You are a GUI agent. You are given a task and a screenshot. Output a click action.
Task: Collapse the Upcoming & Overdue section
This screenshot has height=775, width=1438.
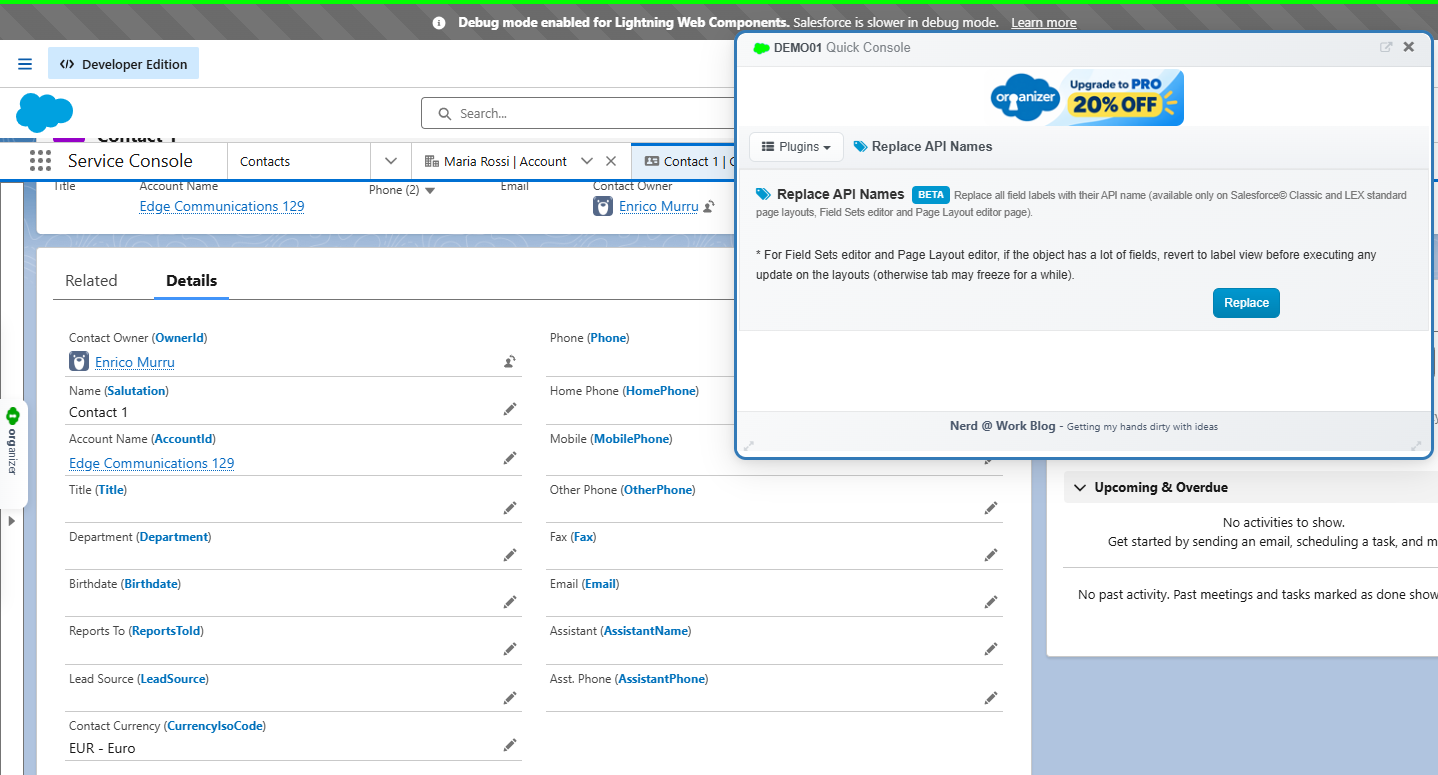(x=1080, y=488)
